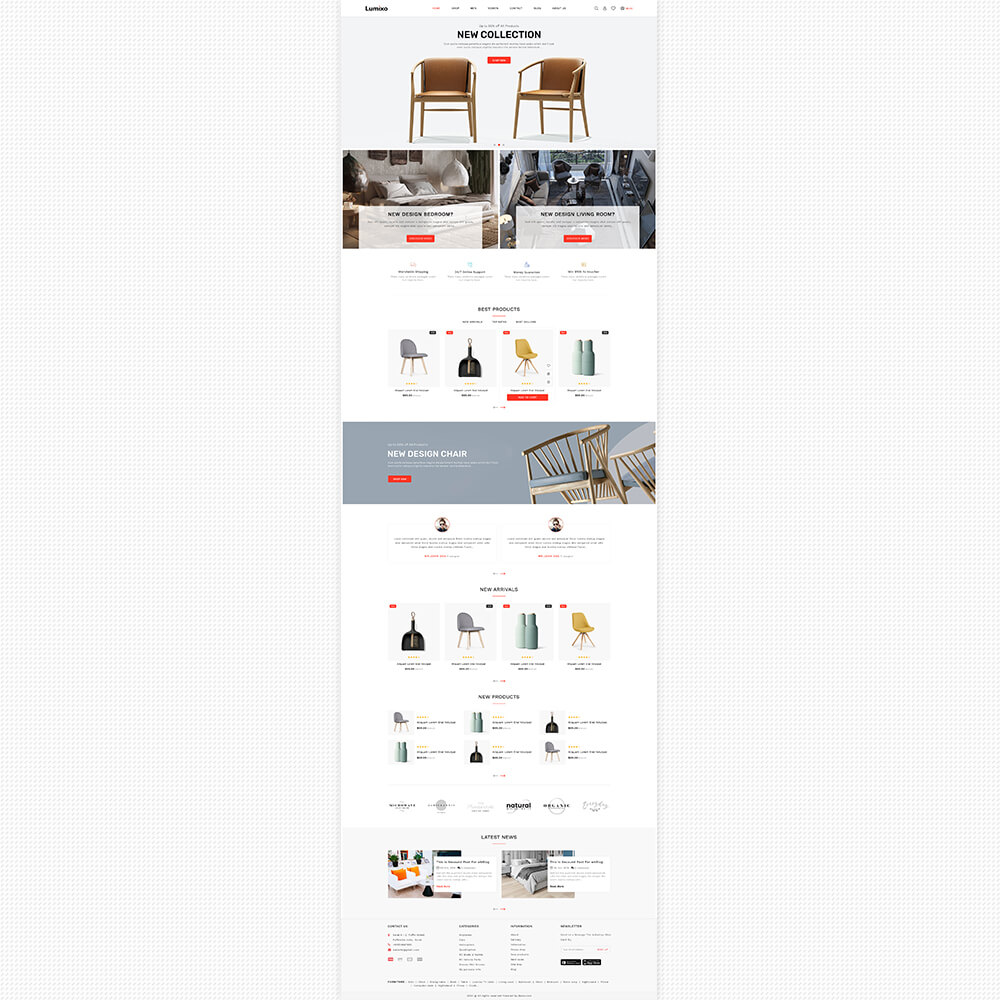The width and height of the screenshot is (1000, 1000).
Task: Click the Worldwide Shipping feature icon
Action: point(413,265)
